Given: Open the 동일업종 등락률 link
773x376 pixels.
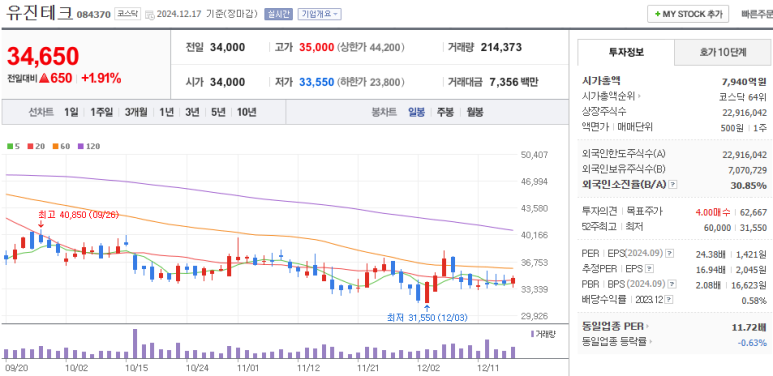Looking at the screenshot, I should tap(616, 341).
